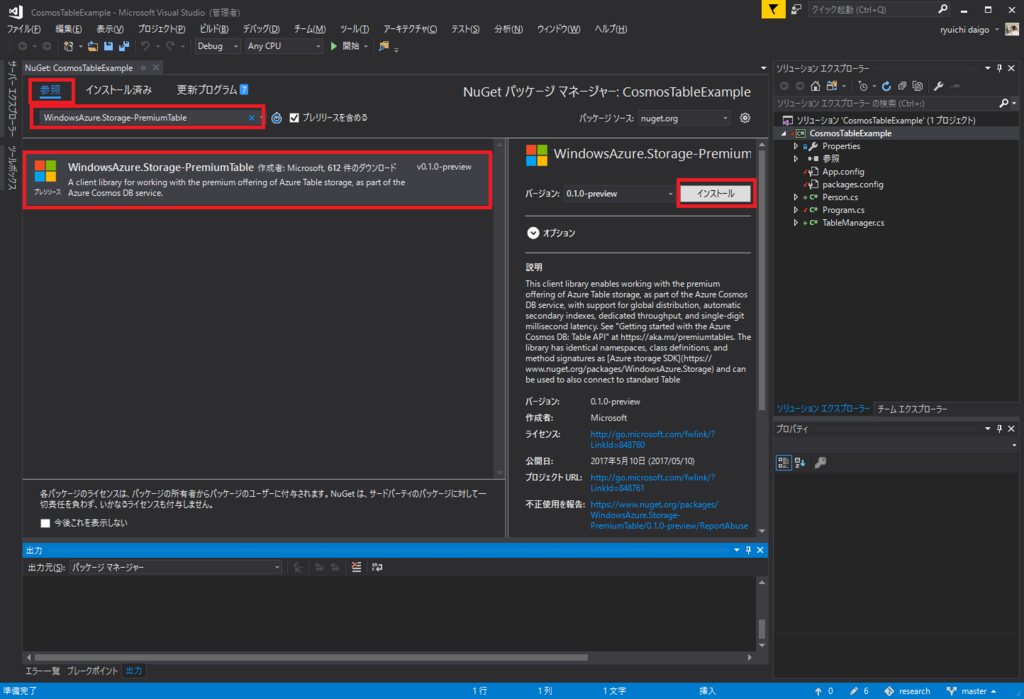This screenshot has height=699, width=1024.
Task: Open the File menu
Action: click(x=24, y=29)
